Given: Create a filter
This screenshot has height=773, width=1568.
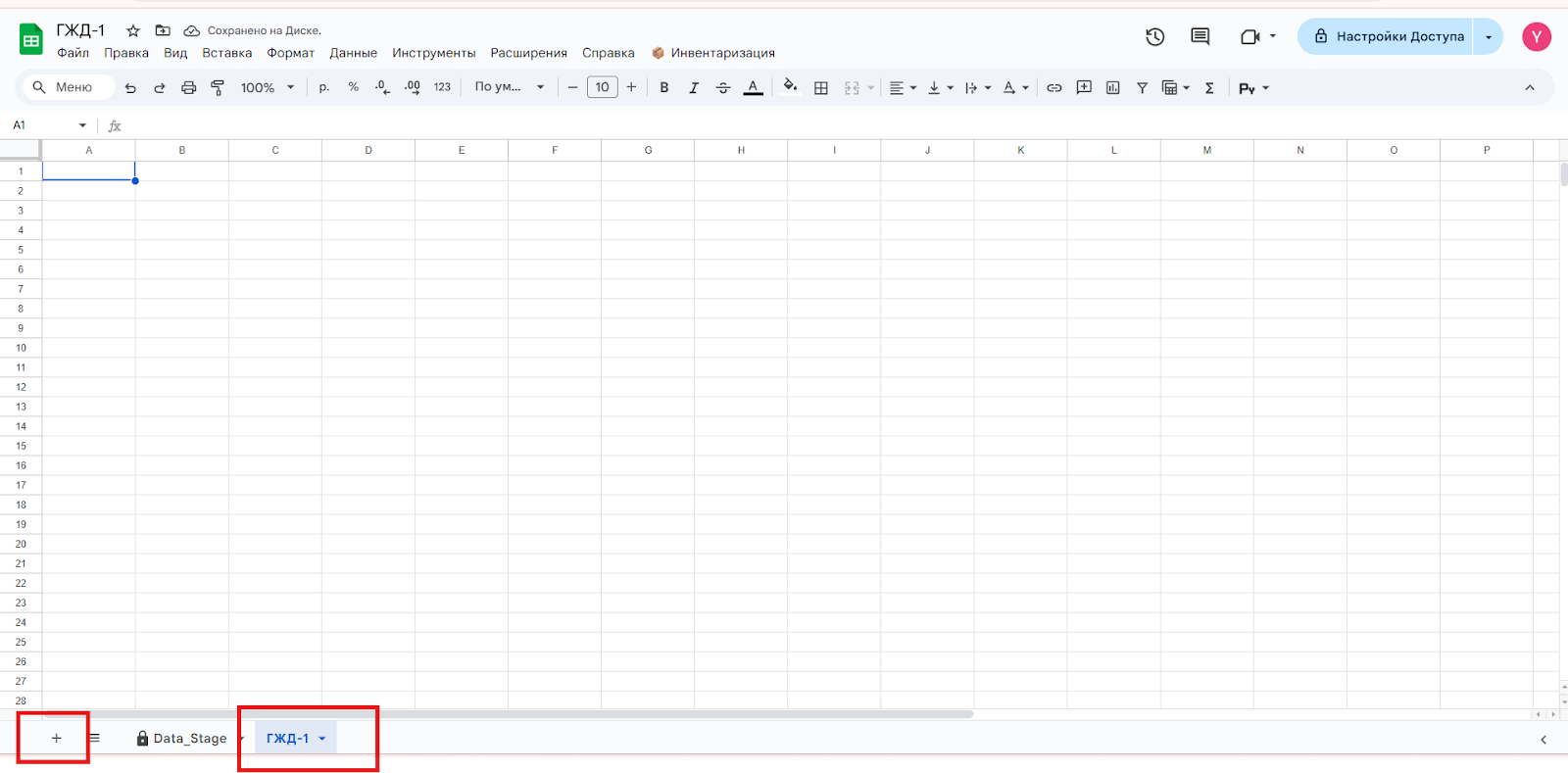Looking at the screenshot, I should (x=1143, y=88).
